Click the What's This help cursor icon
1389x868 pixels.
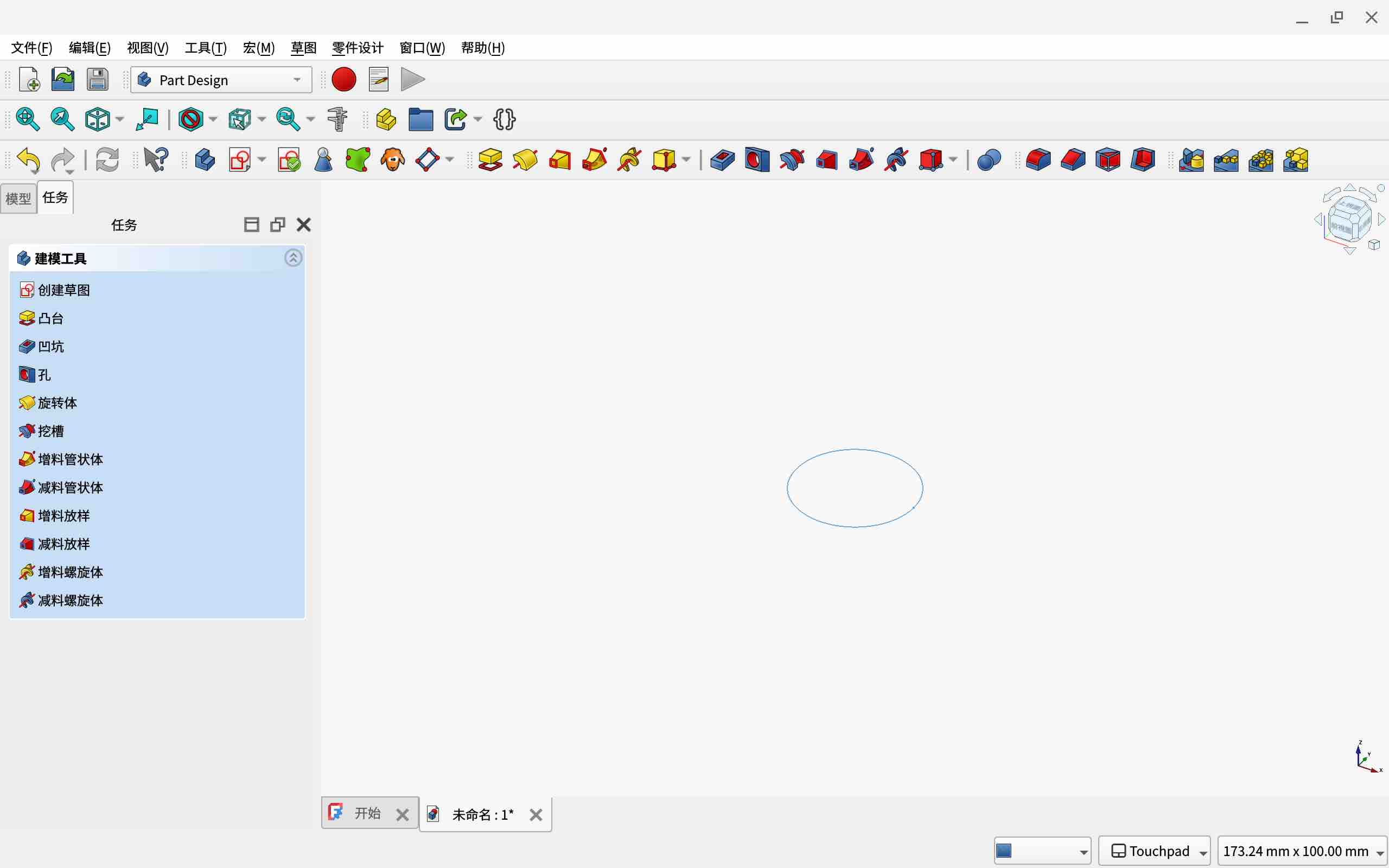(x=155, y=159)
